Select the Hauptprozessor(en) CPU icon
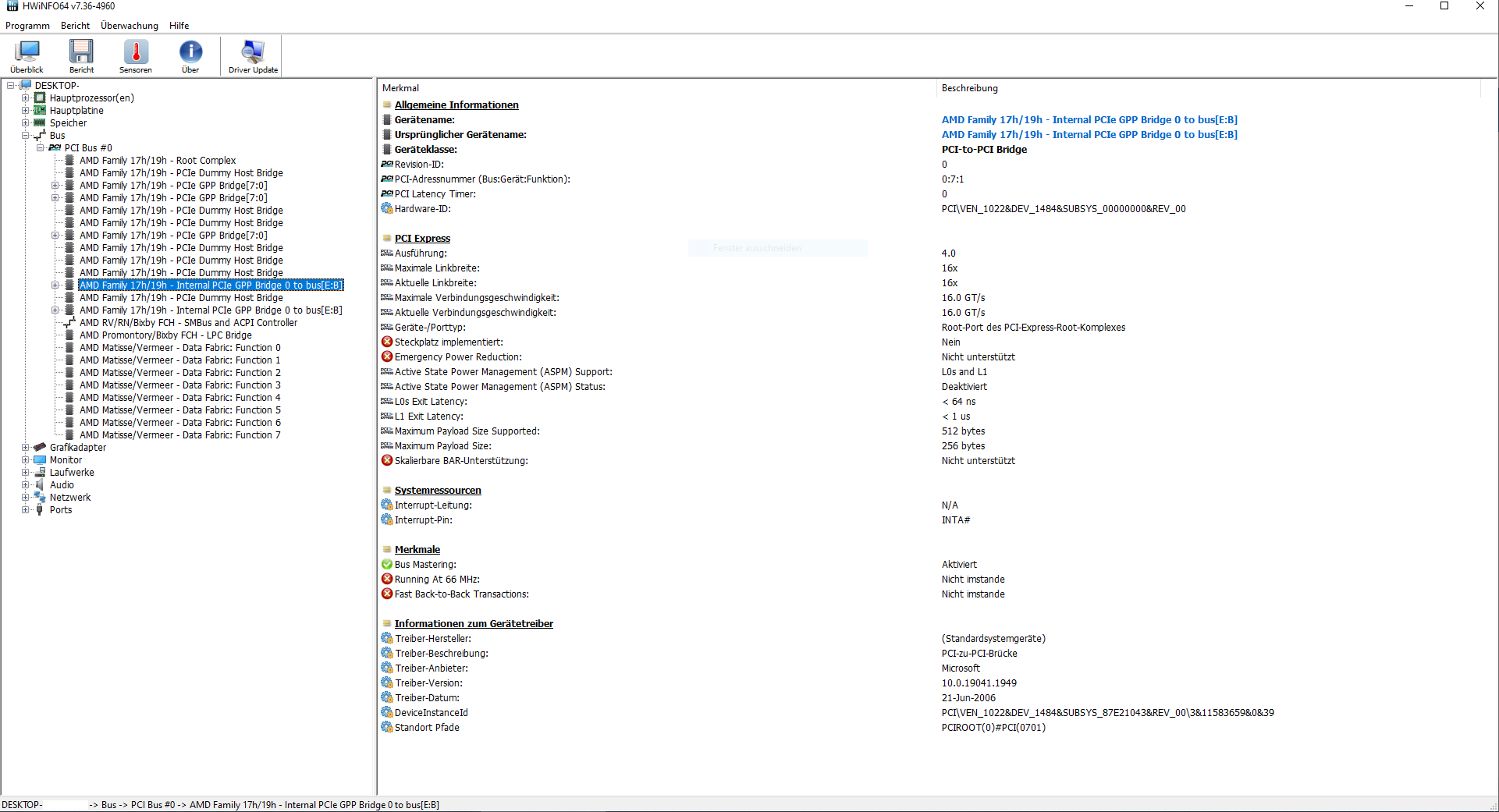 click(40, 98)
